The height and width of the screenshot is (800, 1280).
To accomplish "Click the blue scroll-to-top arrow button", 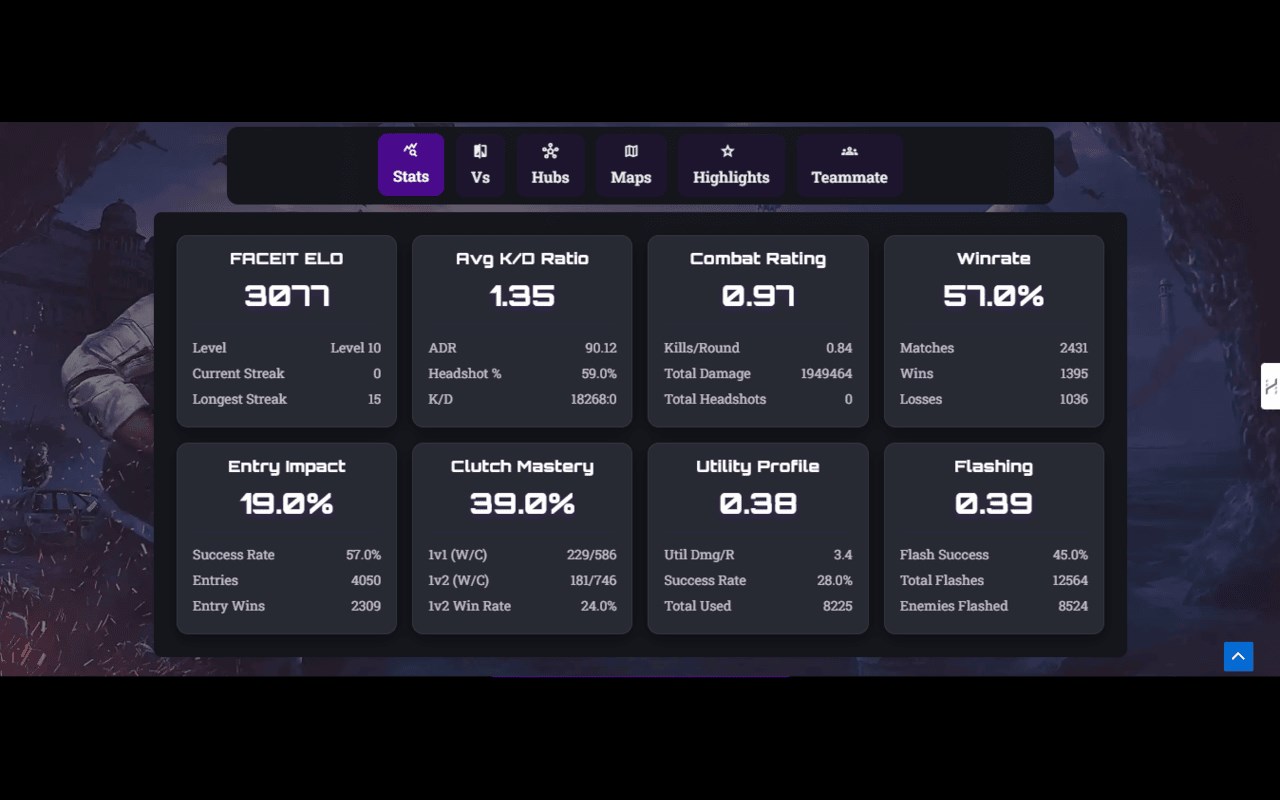I will pyautogui.click(x=1238, y=656).
